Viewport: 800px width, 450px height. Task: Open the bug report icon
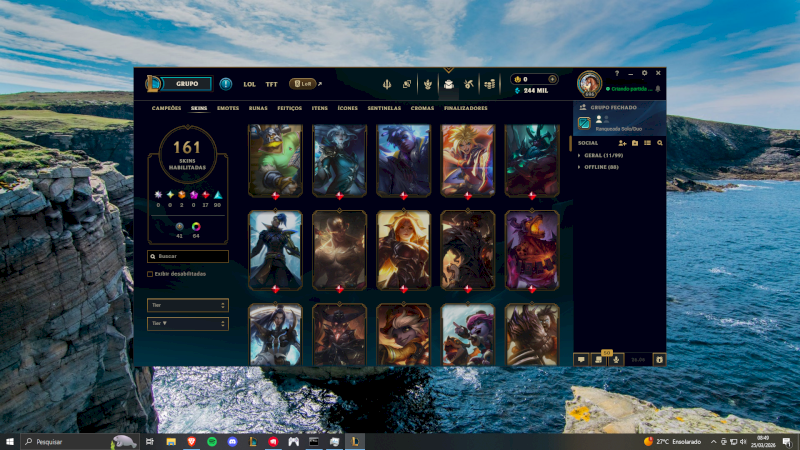point(659,360)
